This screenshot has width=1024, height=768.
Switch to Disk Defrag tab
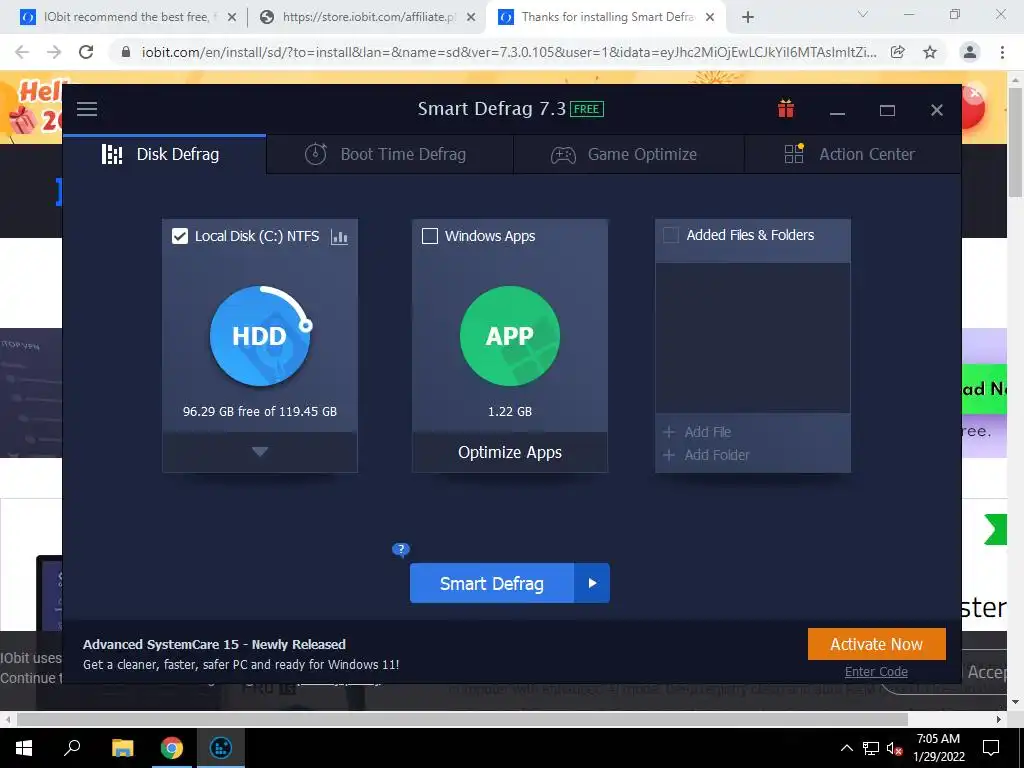point(165,155)
